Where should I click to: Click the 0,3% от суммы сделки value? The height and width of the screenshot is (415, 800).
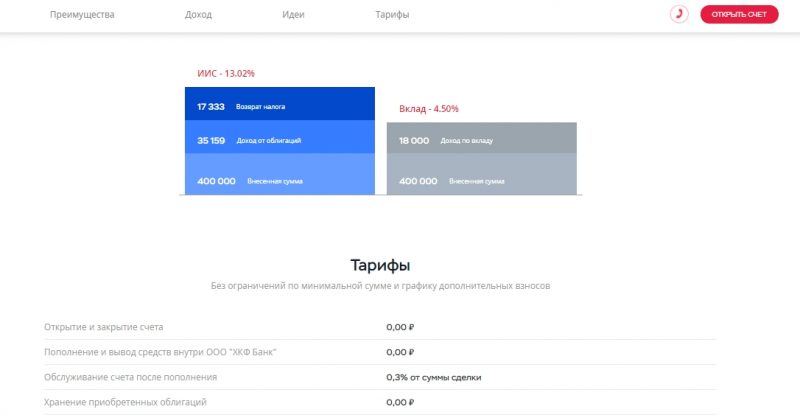(x=434, y=377)
